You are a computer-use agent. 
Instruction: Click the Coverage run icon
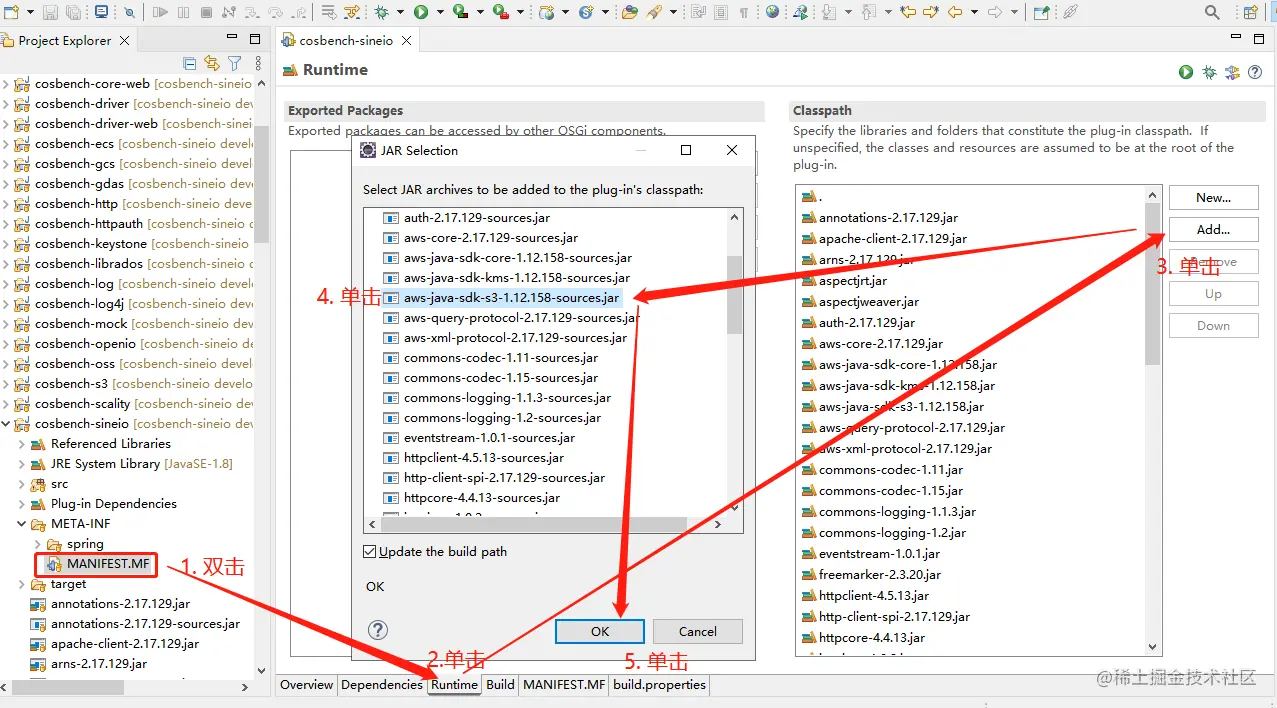(459, 12)
